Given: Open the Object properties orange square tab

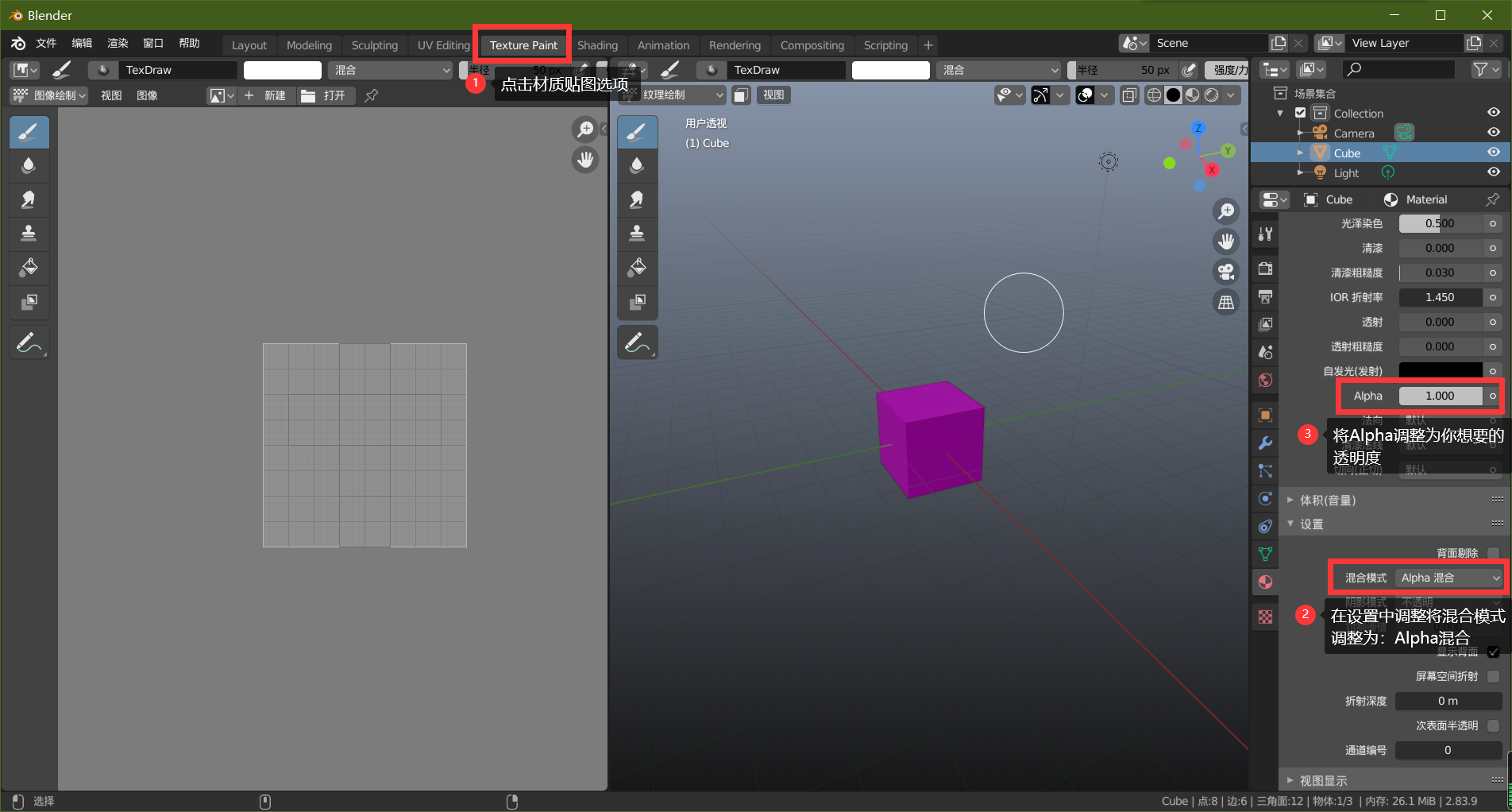Looking at the screenshot, I should point(1266,415).
